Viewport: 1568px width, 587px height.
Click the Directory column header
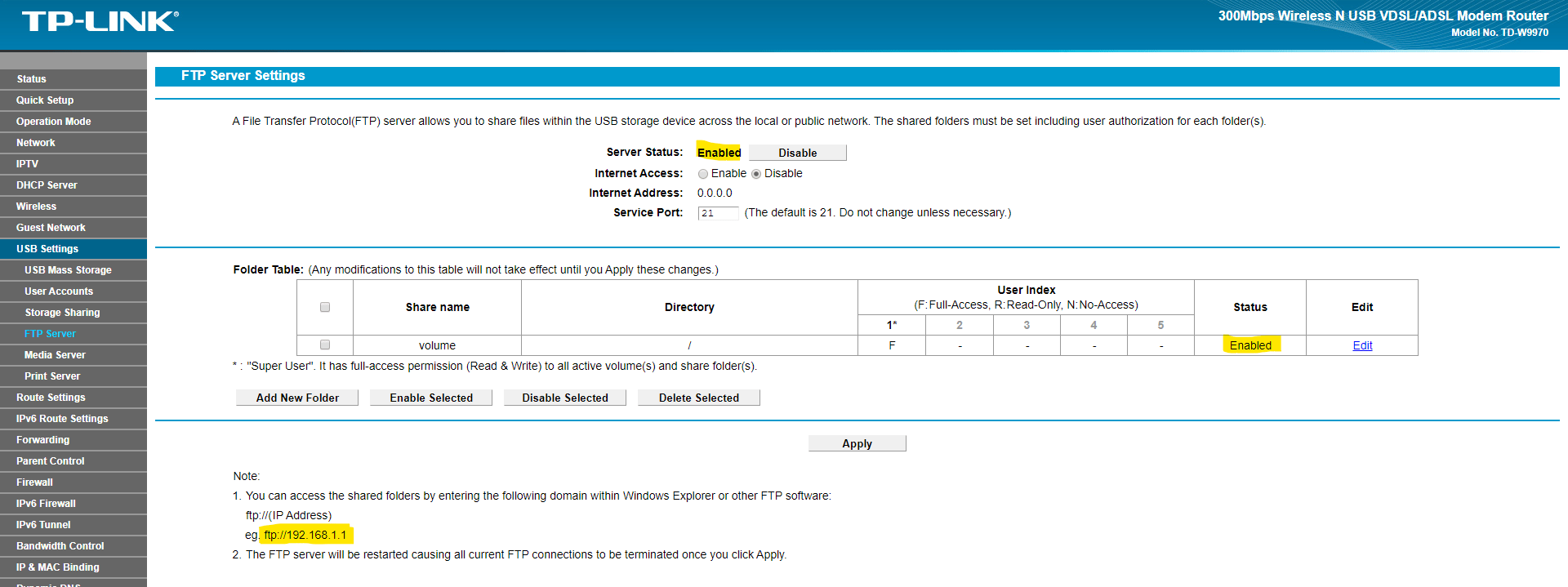pos(689,307)
